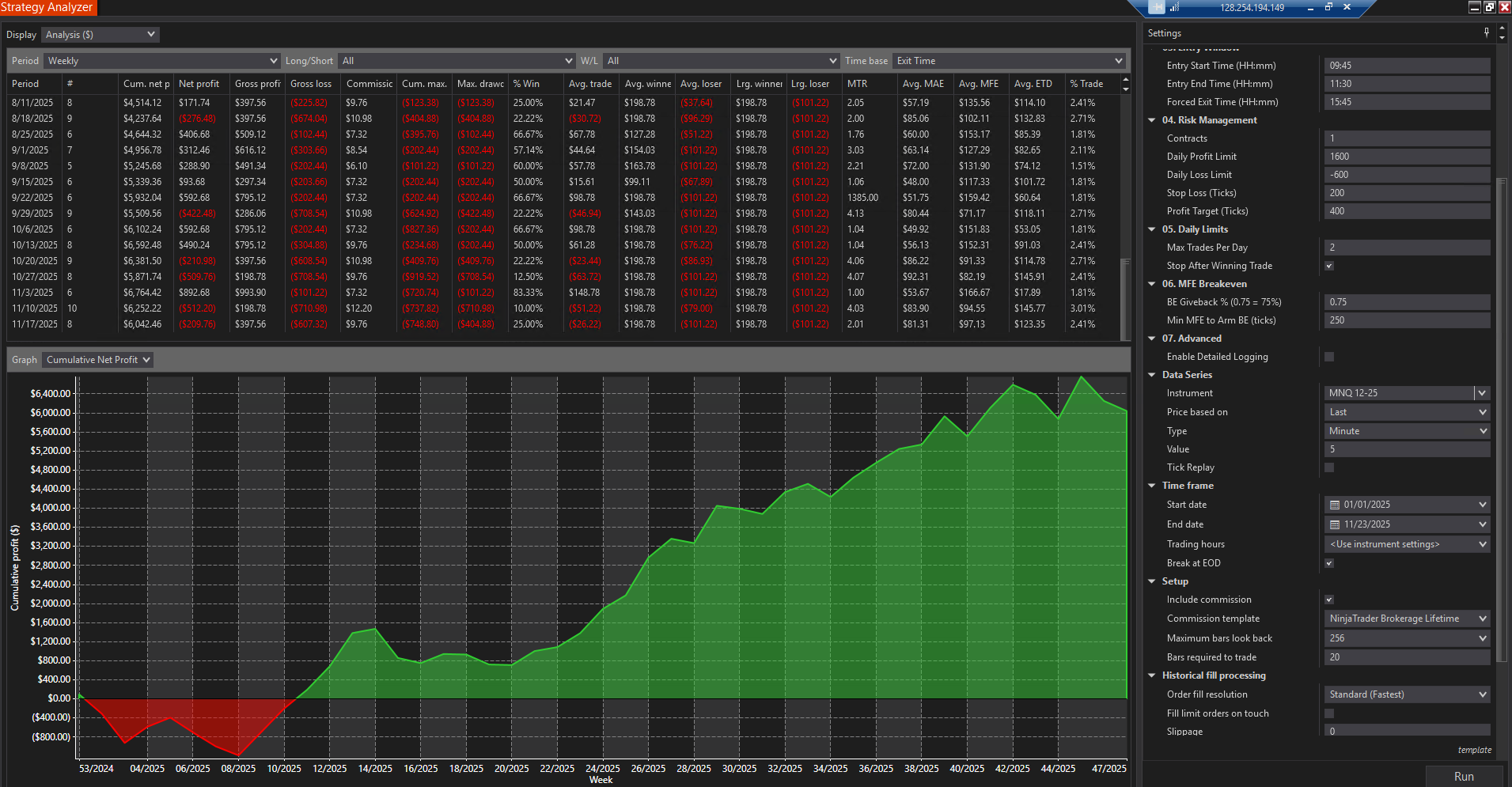Image resolution: width=1512 pixels, height=787 pixels.
Task: Click the connection signal strength icon
Action: [1175, 7]
